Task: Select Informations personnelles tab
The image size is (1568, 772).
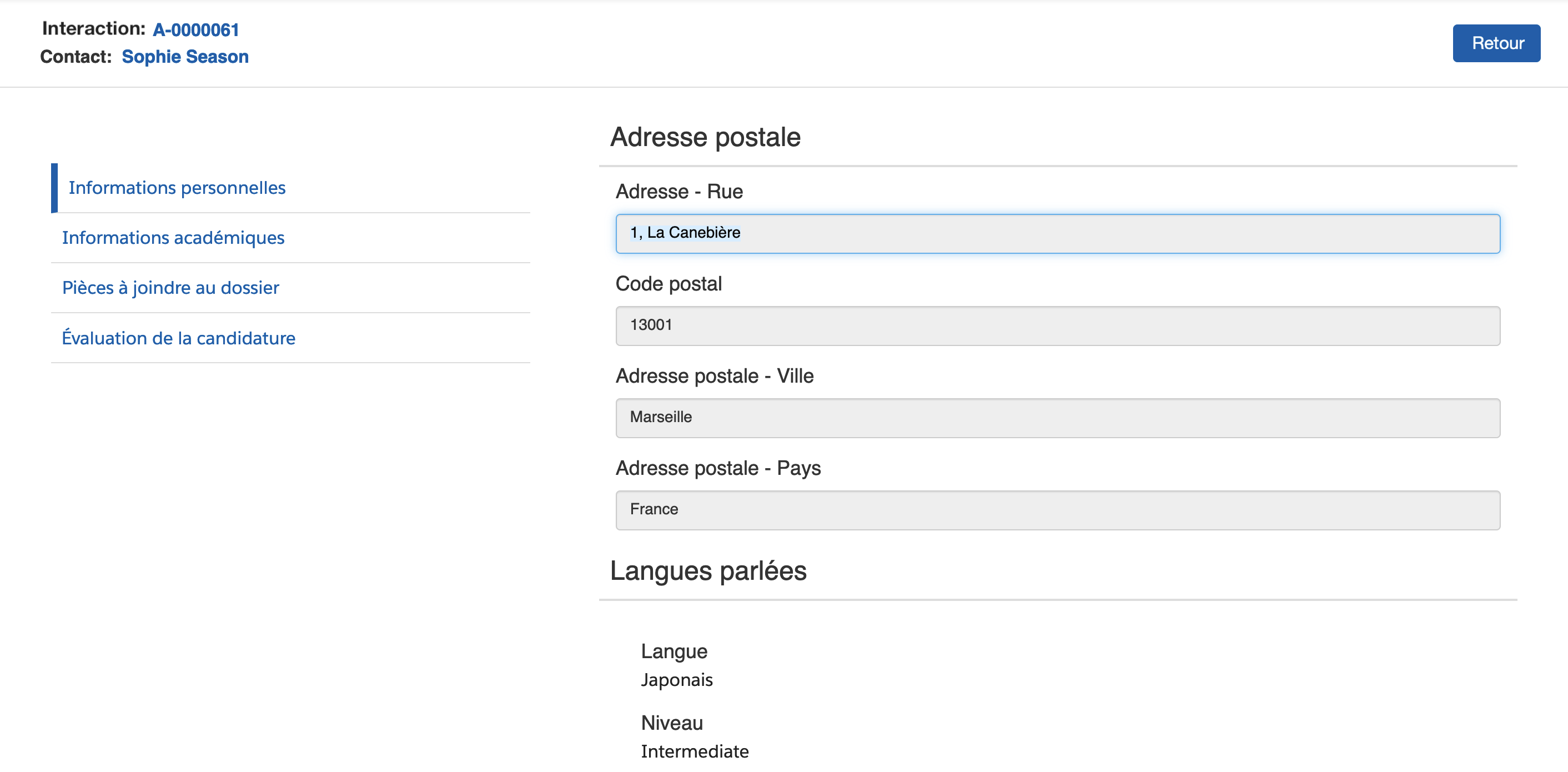Action: coord(177,188)
